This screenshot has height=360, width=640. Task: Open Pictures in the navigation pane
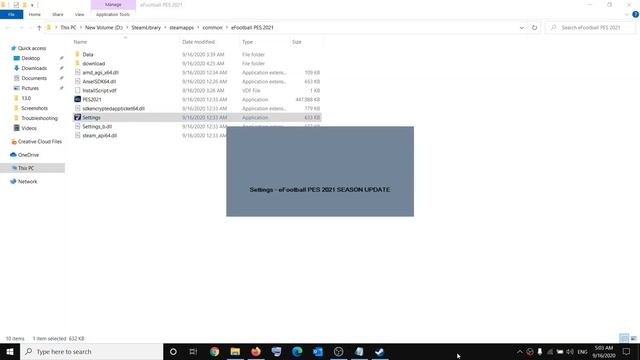[x=30, y=88]
